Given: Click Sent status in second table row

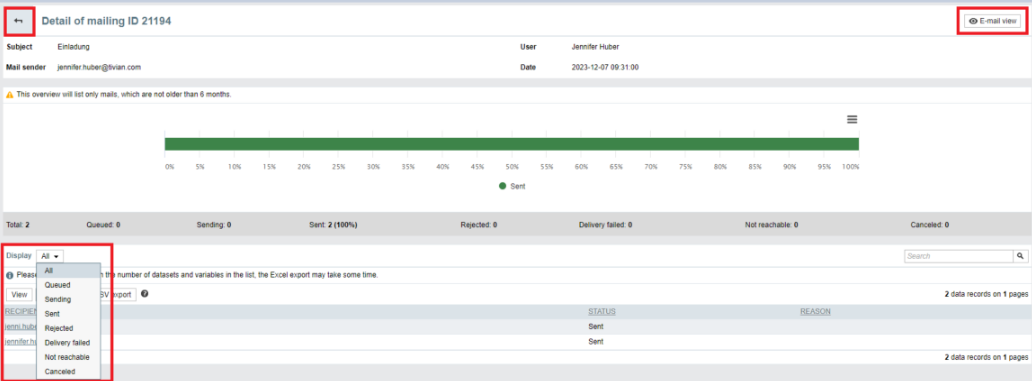Looking at the screenshot, I should coord(596,342).
